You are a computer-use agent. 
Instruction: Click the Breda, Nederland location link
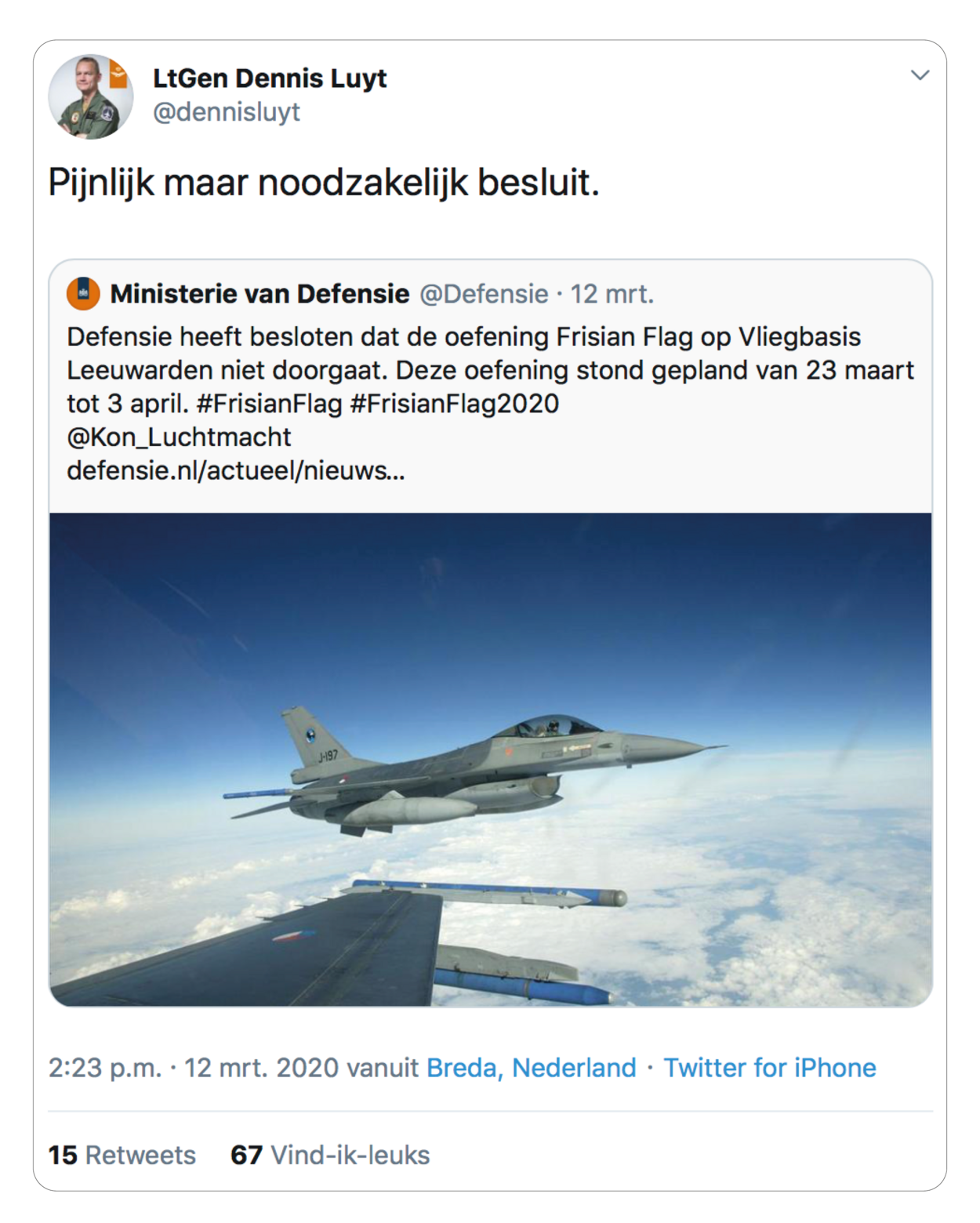pos(531,1068)
